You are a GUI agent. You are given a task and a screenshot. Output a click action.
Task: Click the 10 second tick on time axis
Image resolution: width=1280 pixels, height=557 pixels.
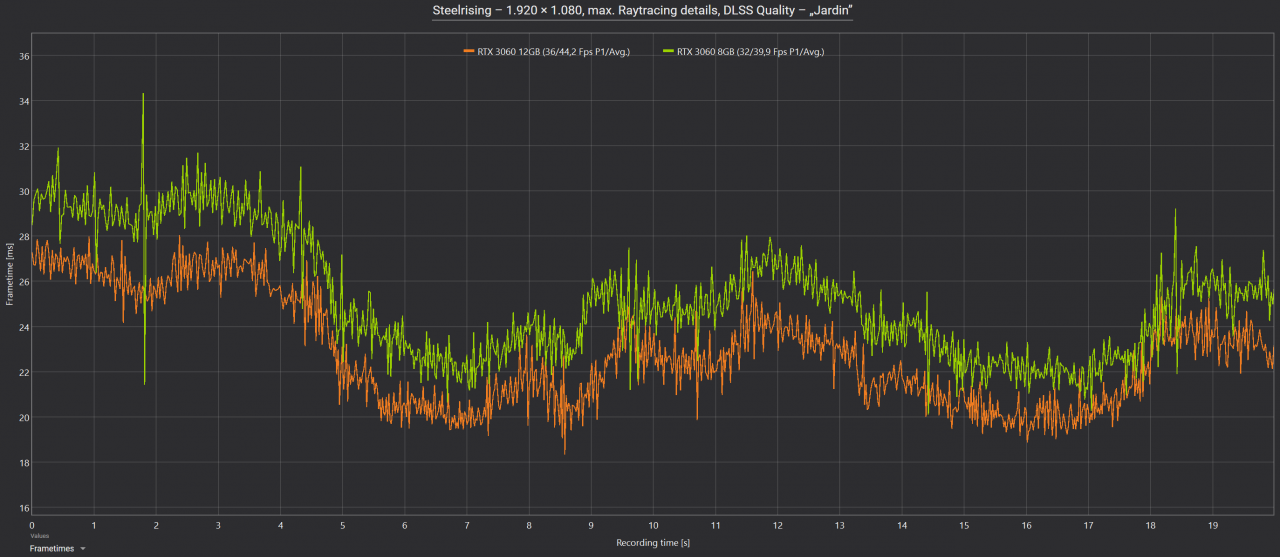653,524
